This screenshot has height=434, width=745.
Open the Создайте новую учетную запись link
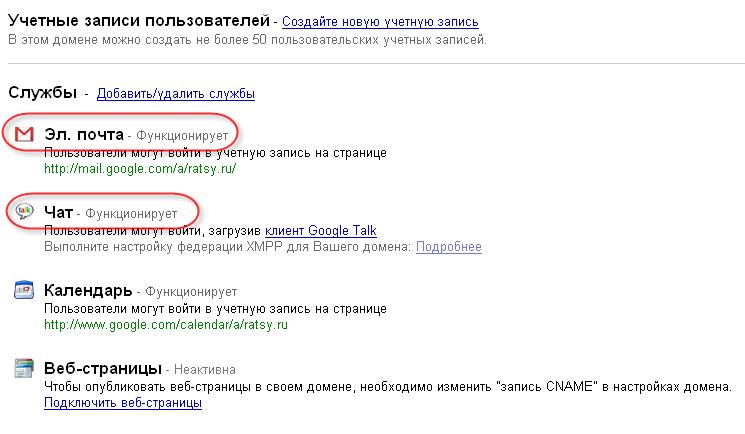tap(380, 21)
